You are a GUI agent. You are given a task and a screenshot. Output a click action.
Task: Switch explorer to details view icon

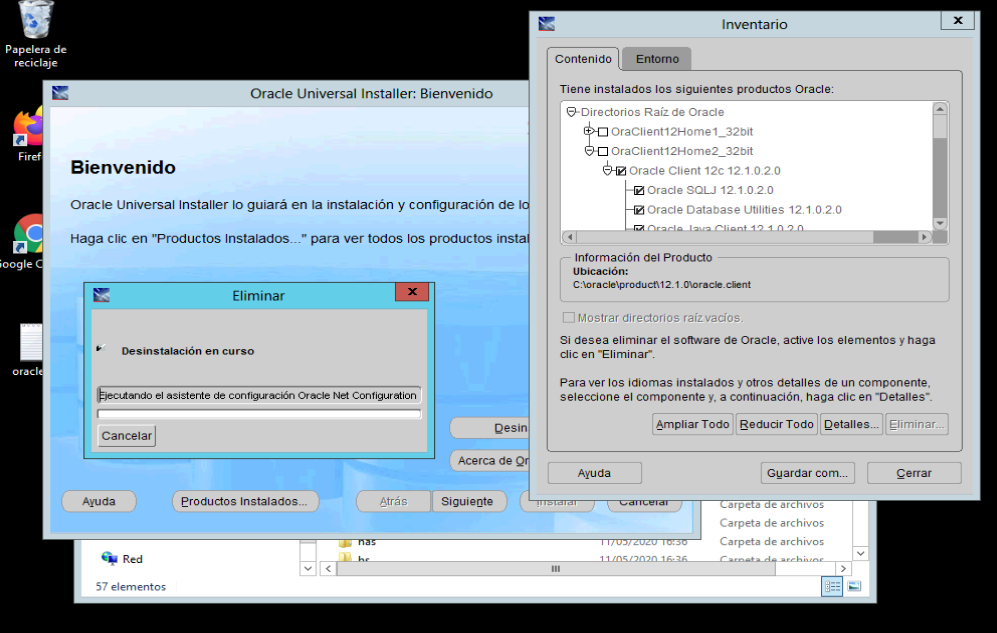(x=831, y=586)
